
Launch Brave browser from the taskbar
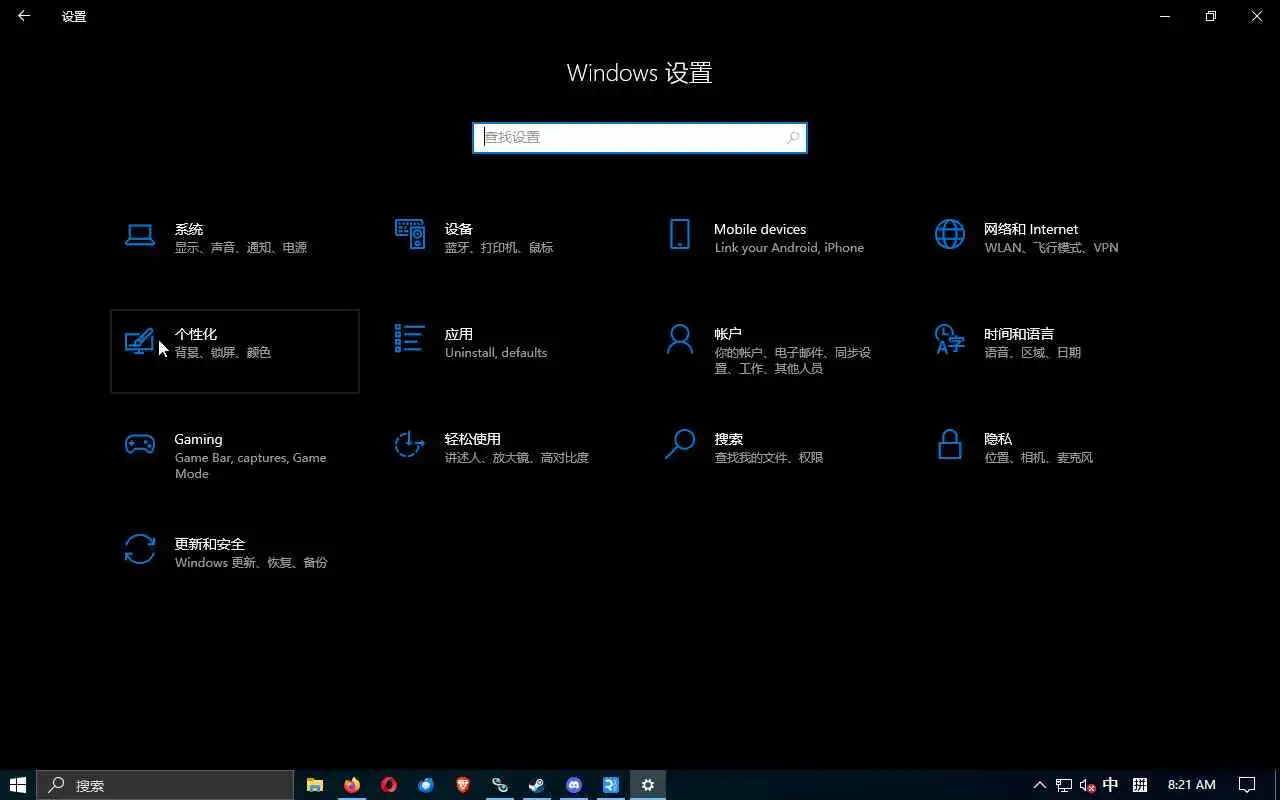coord(463,785)
